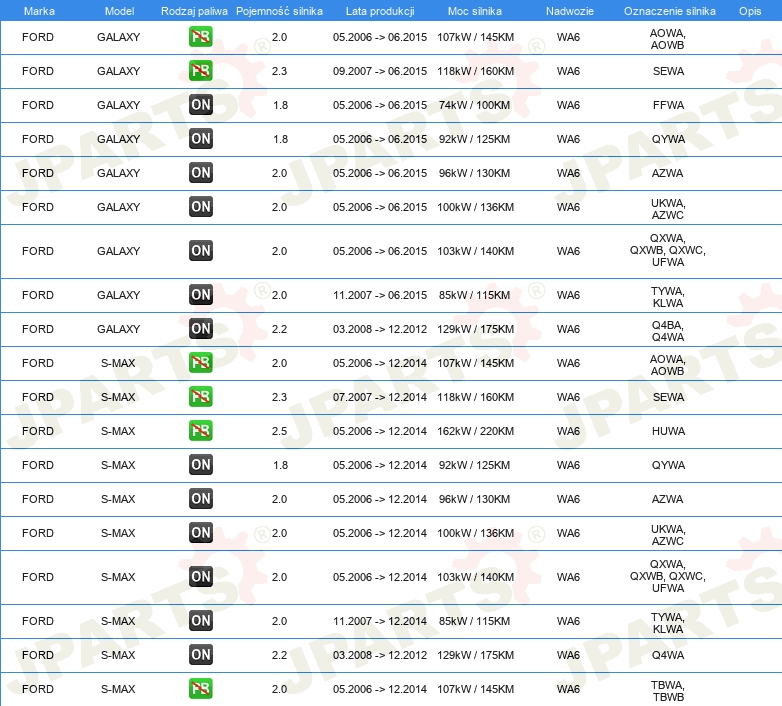782x706 pixels.
Task: Click QXWA, QXWB, QXWC, UFWA in Galaxy row
Action: [x=668, y=250]
